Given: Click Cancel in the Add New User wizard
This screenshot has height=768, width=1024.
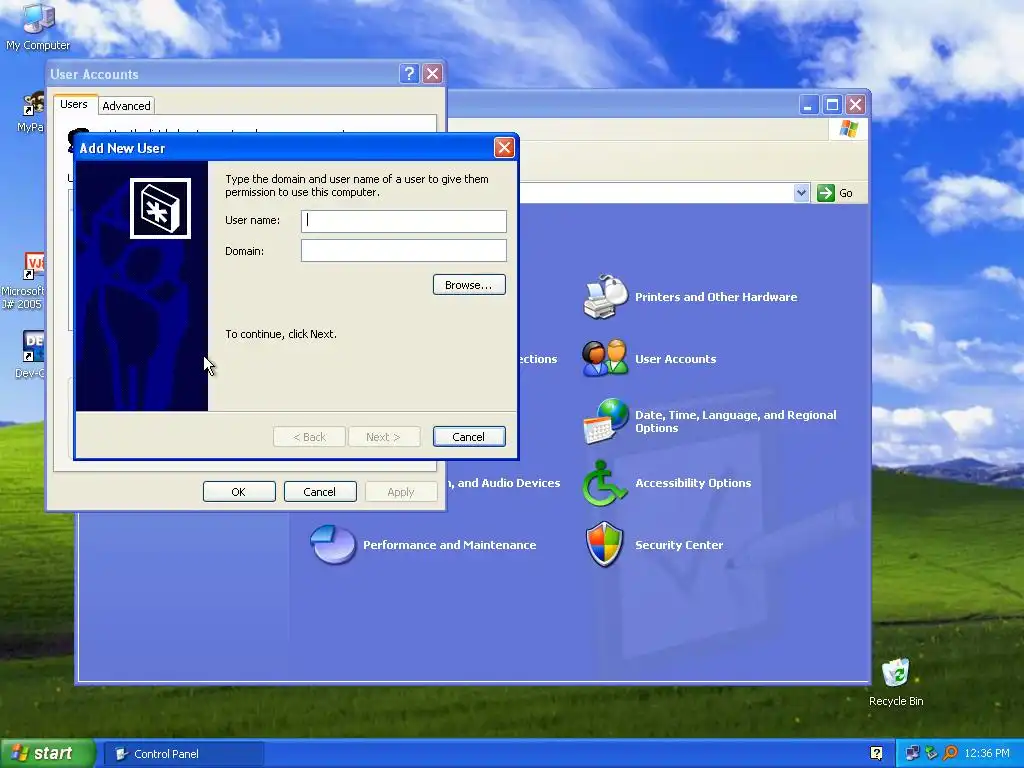Looking at the screenshot, I should [469, 437].
